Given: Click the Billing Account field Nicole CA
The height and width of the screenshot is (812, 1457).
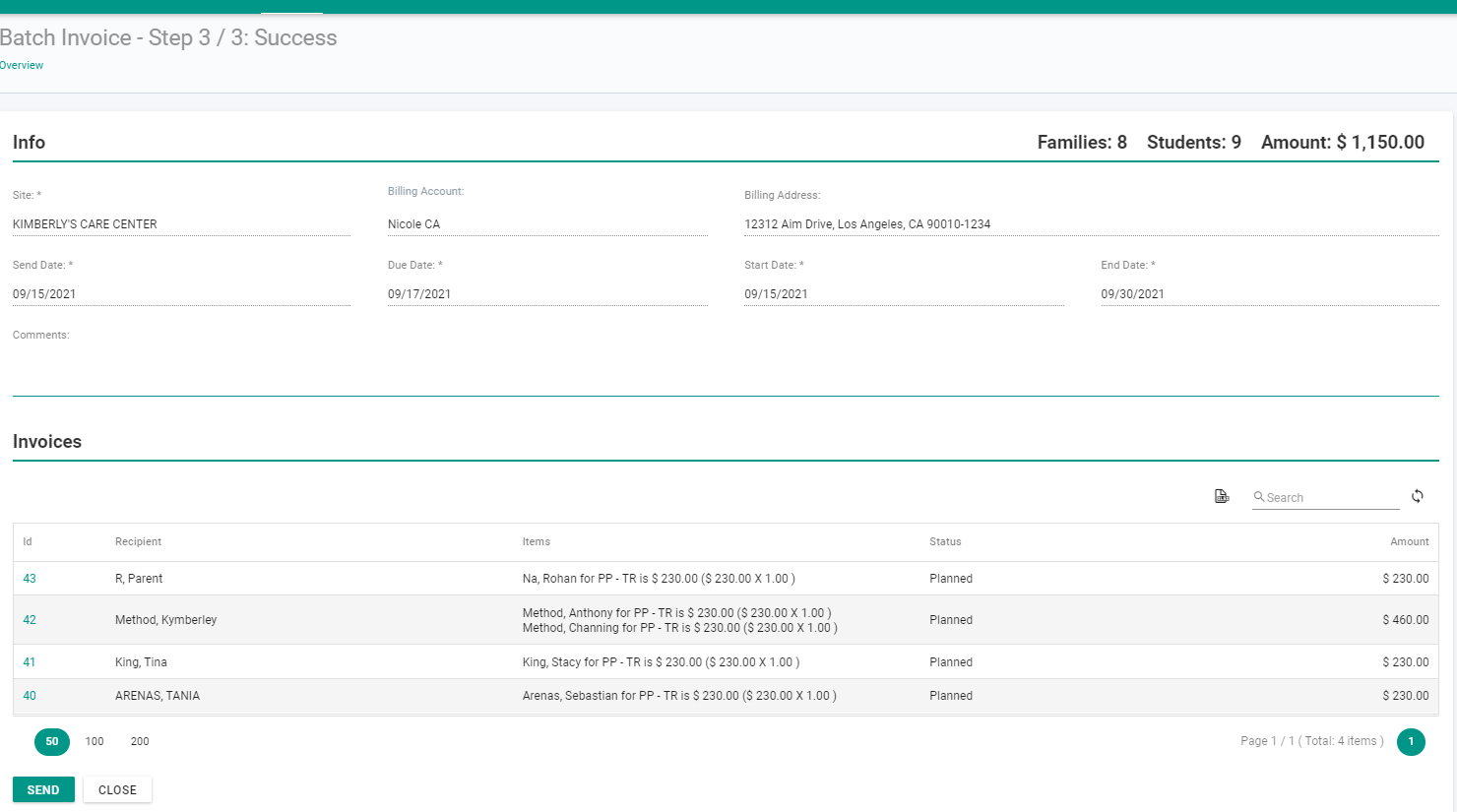Looking at the screenshot, I should coord(547,224).
